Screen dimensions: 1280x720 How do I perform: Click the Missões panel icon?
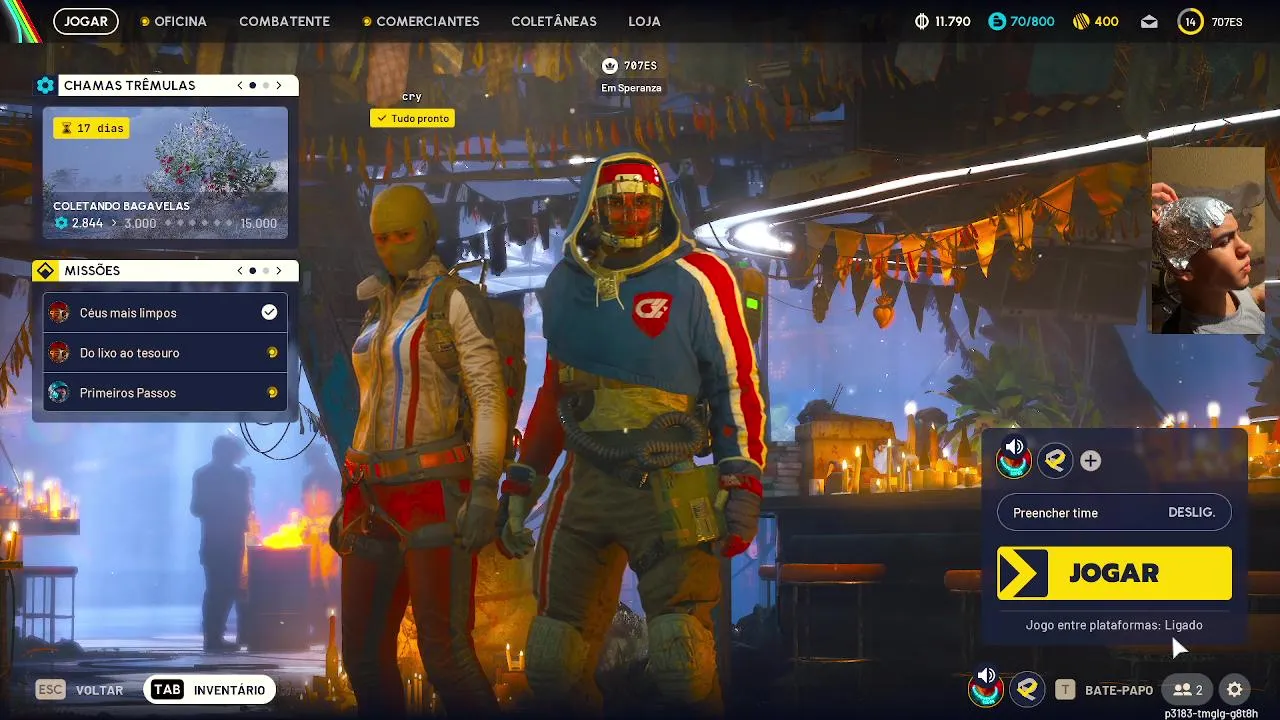click(45, 270)
